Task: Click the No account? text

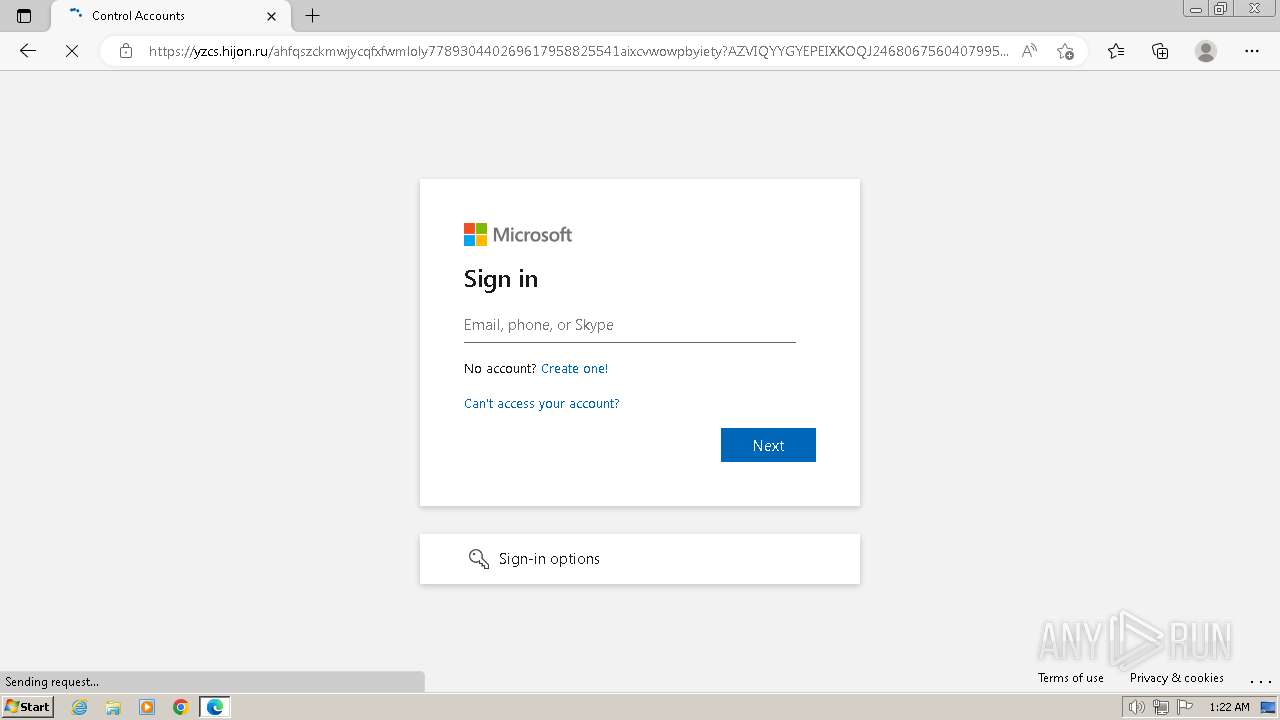Action: pyautogui.click(x=500, y=368)
